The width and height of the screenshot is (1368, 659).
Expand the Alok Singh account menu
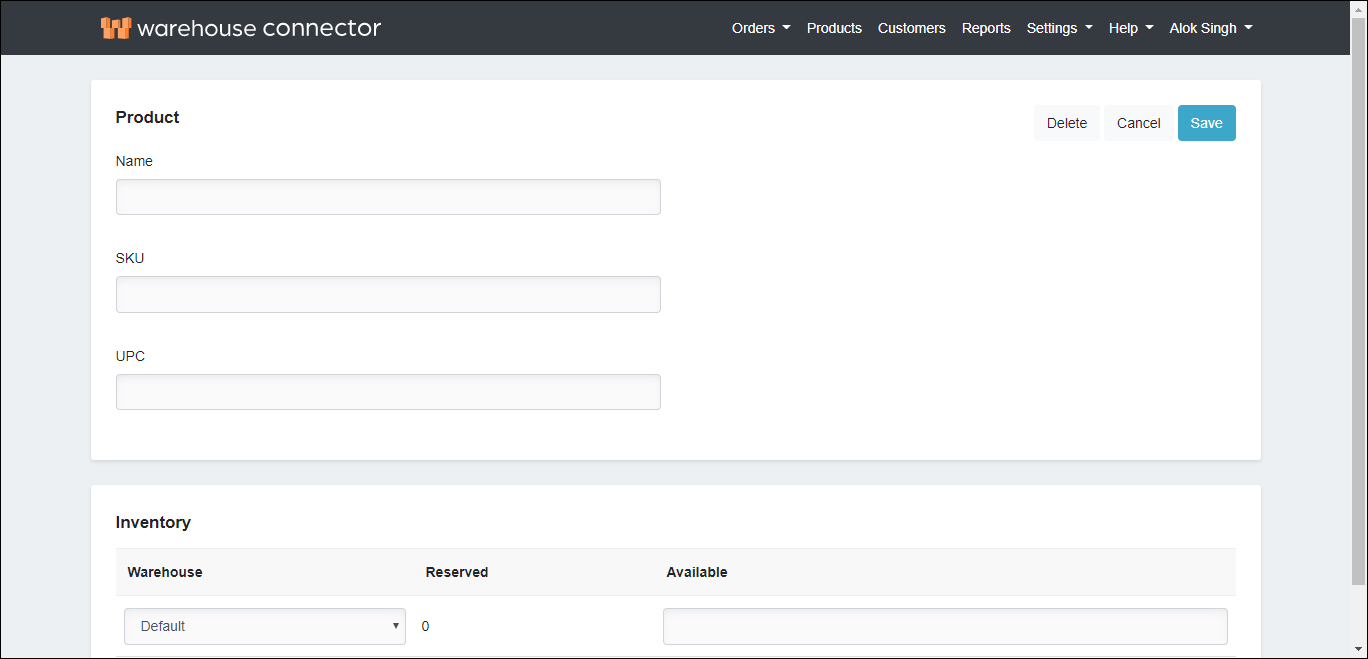[x=1210, y=28]
